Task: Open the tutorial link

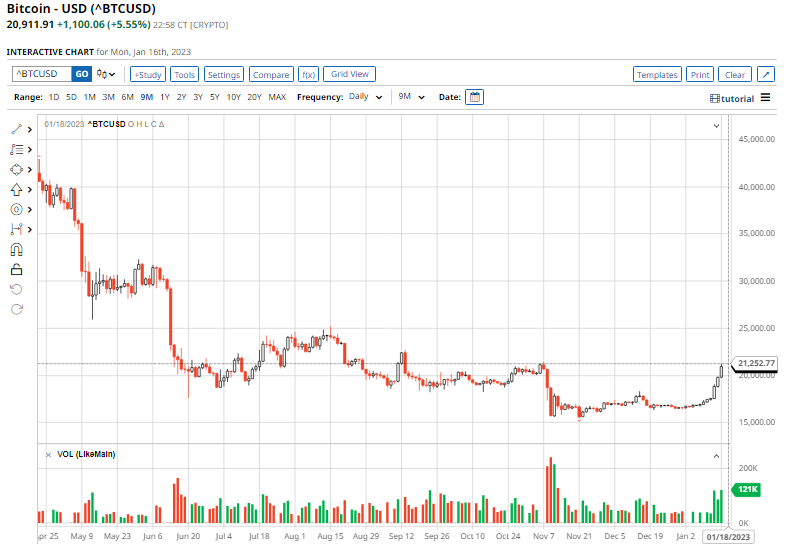Action: (732, 99)
